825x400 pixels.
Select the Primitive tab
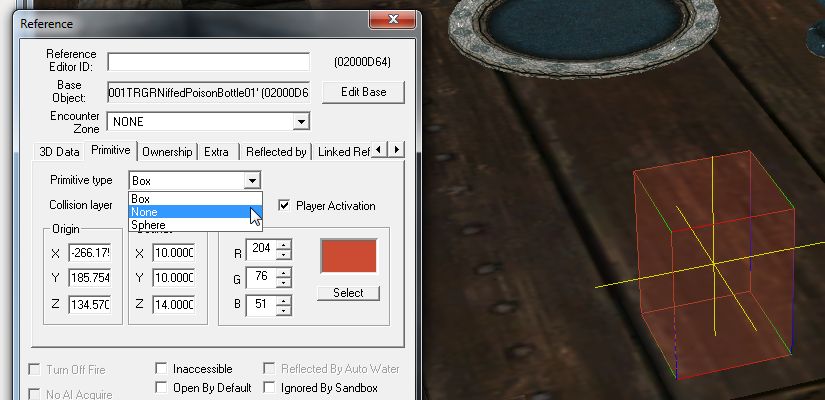point(110,150)
